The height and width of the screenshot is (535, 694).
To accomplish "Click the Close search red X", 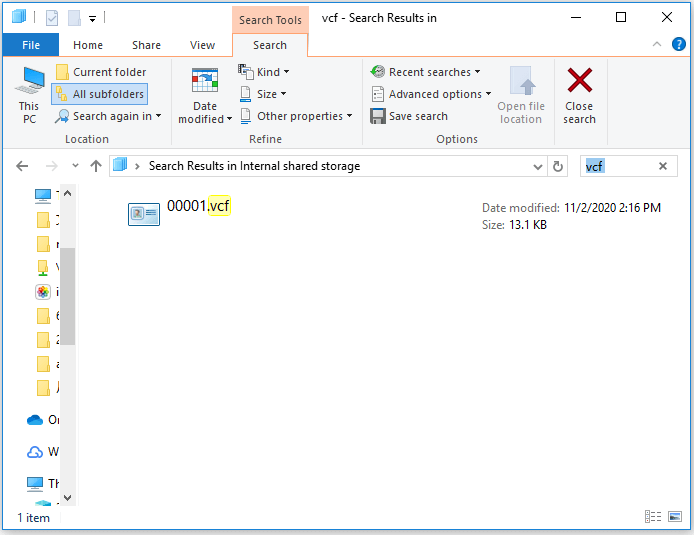I will point(579,95).
